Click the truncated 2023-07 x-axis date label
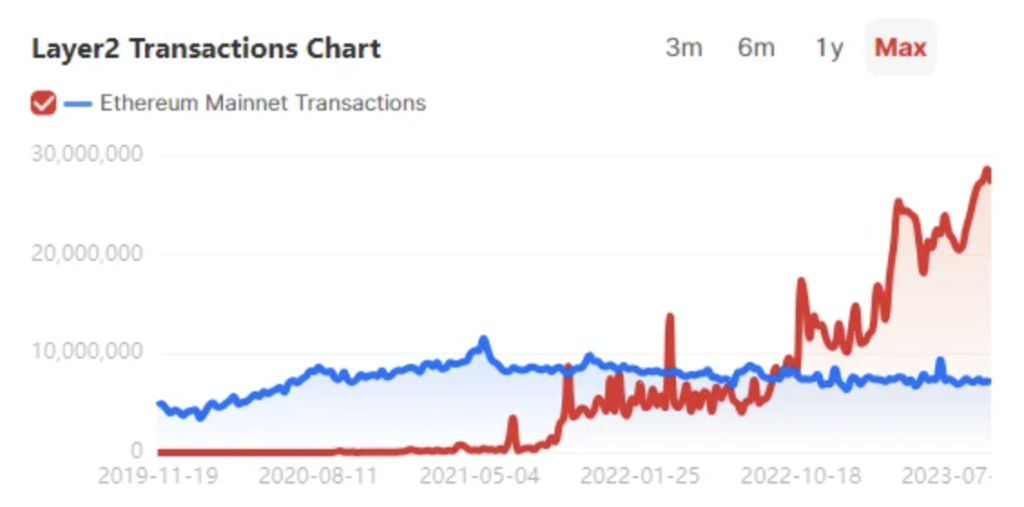The height and width of the screenshot is (507, 1024). [x=947, y=476]
